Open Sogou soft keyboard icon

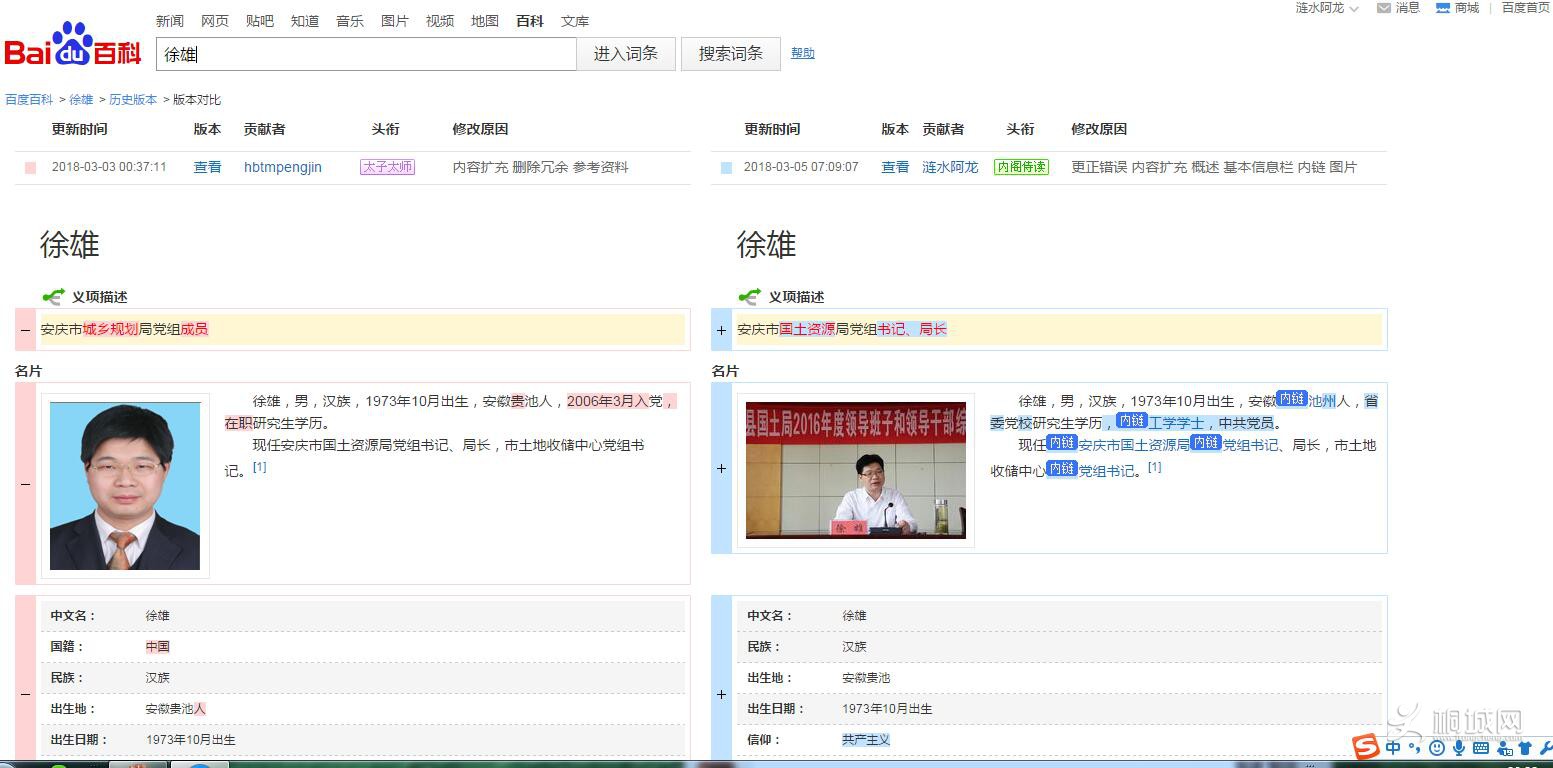(x=1481, y=747)
